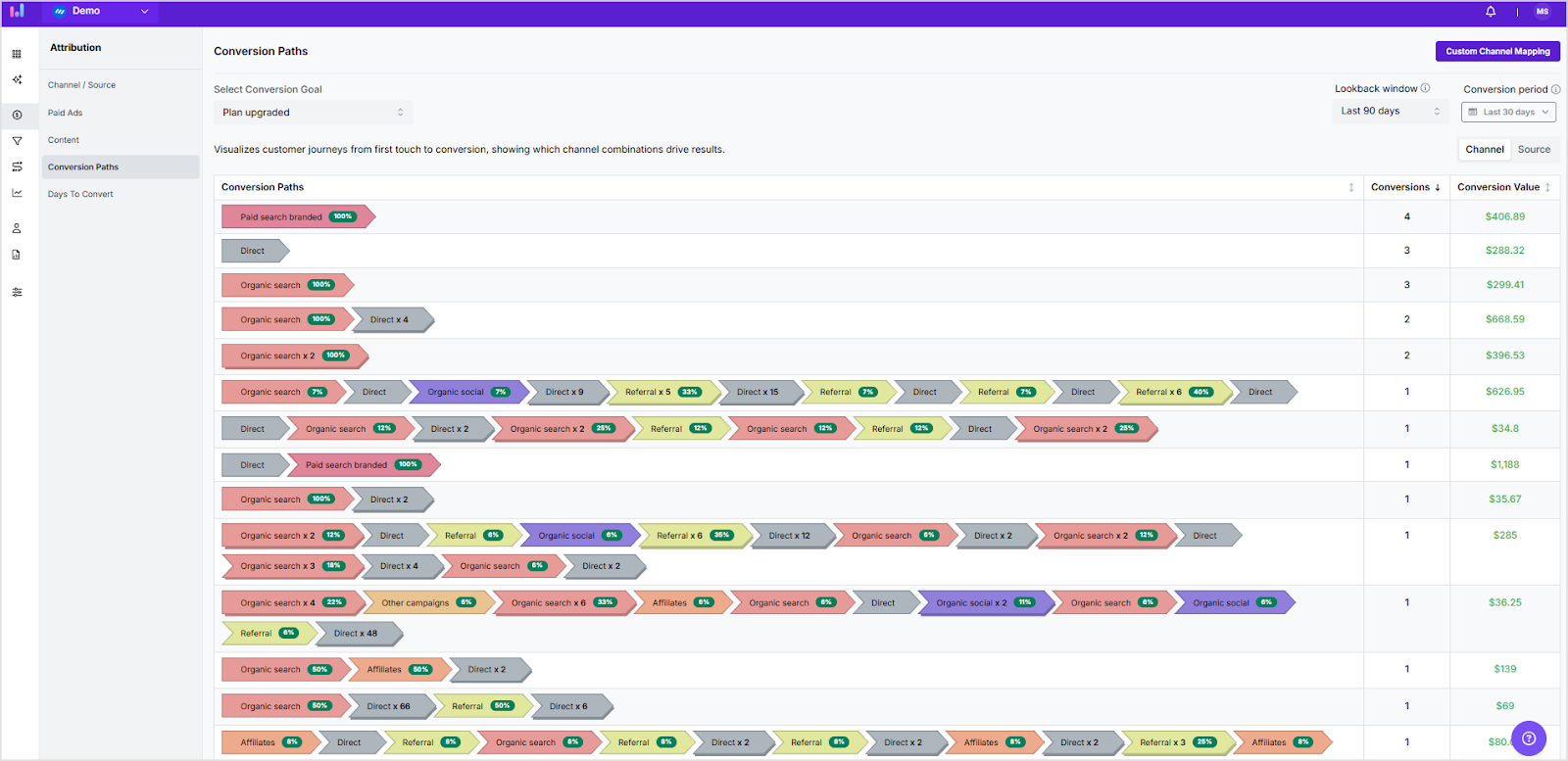Open the help question-mark bubble

coord(1529,738)
